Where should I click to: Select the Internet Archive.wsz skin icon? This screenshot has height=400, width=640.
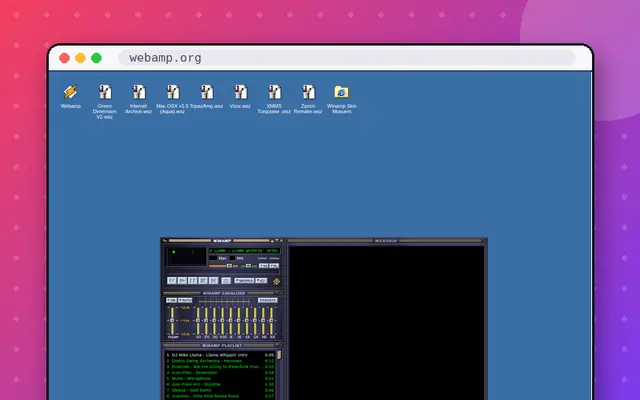(x=138, y=99)
